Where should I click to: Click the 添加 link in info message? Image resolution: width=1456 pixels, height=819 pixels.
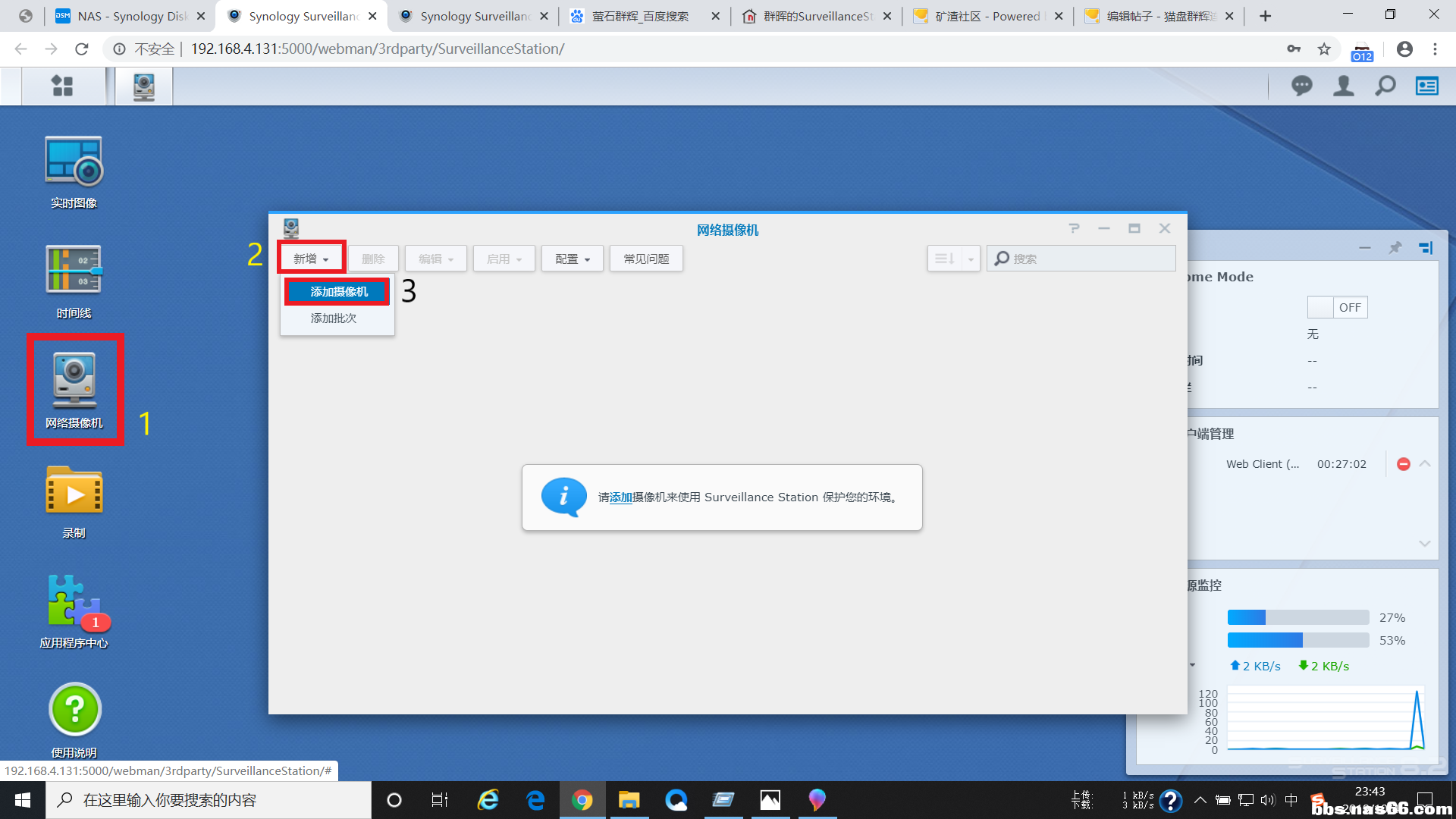point(620,497)
